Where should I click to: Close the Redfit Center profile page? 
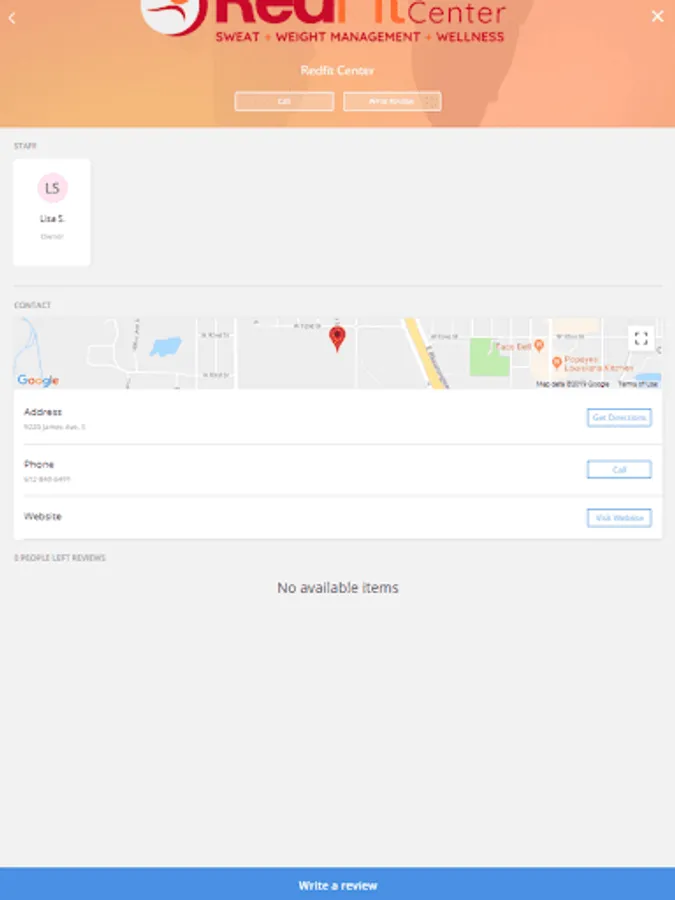coord(657,16)
